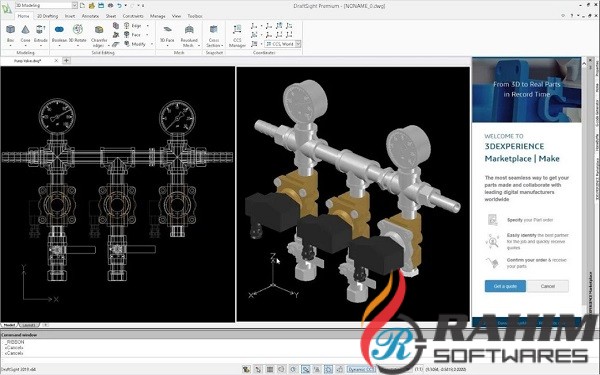The height and width of the screenshot is (375, 600).
Task: Switch to the 2D Drafting ribbon tab
Action: [x=47, y=16]
